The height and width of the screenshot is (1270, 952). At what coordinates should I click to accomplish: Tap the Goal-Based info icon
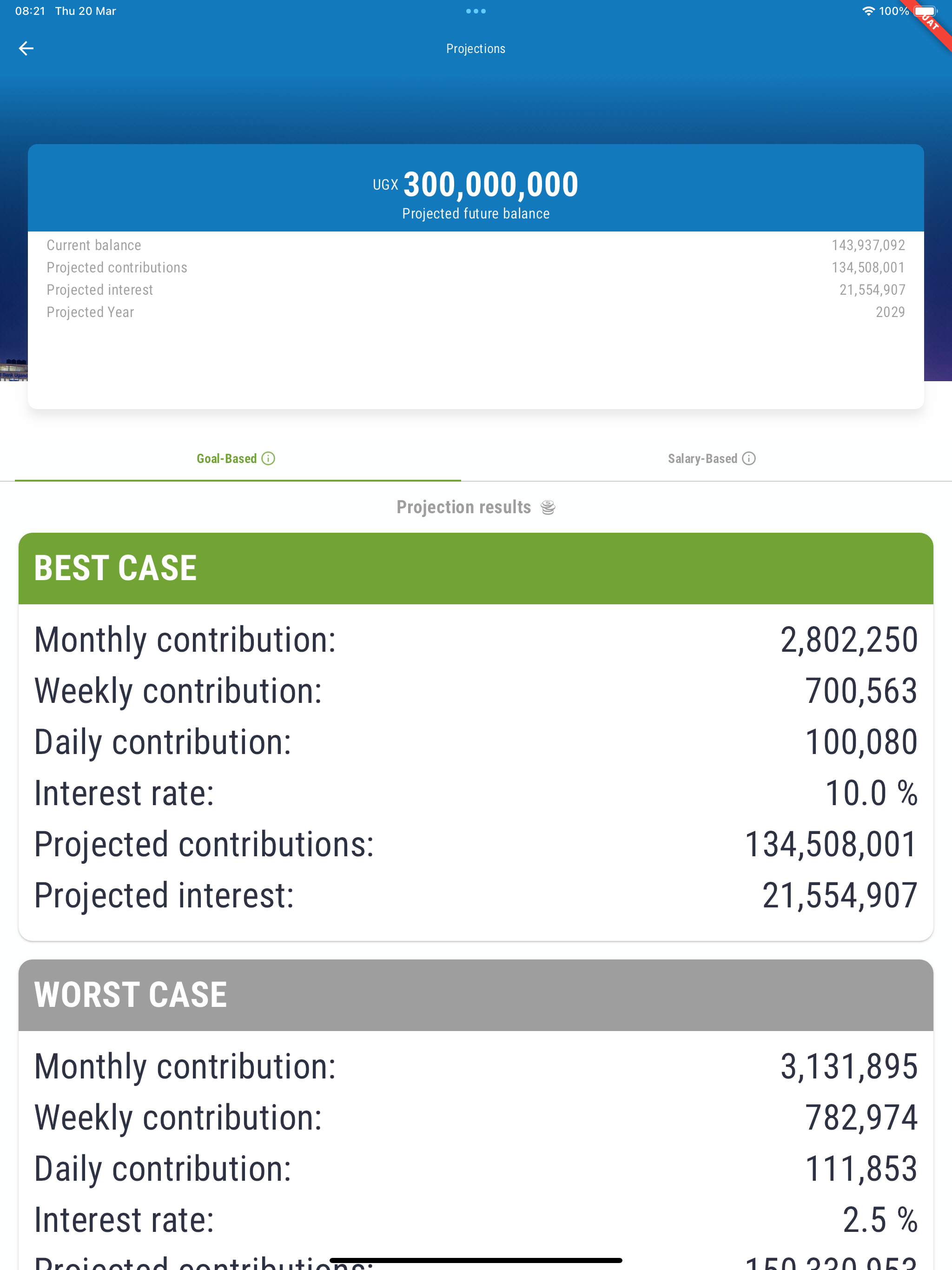coord(268,458)
